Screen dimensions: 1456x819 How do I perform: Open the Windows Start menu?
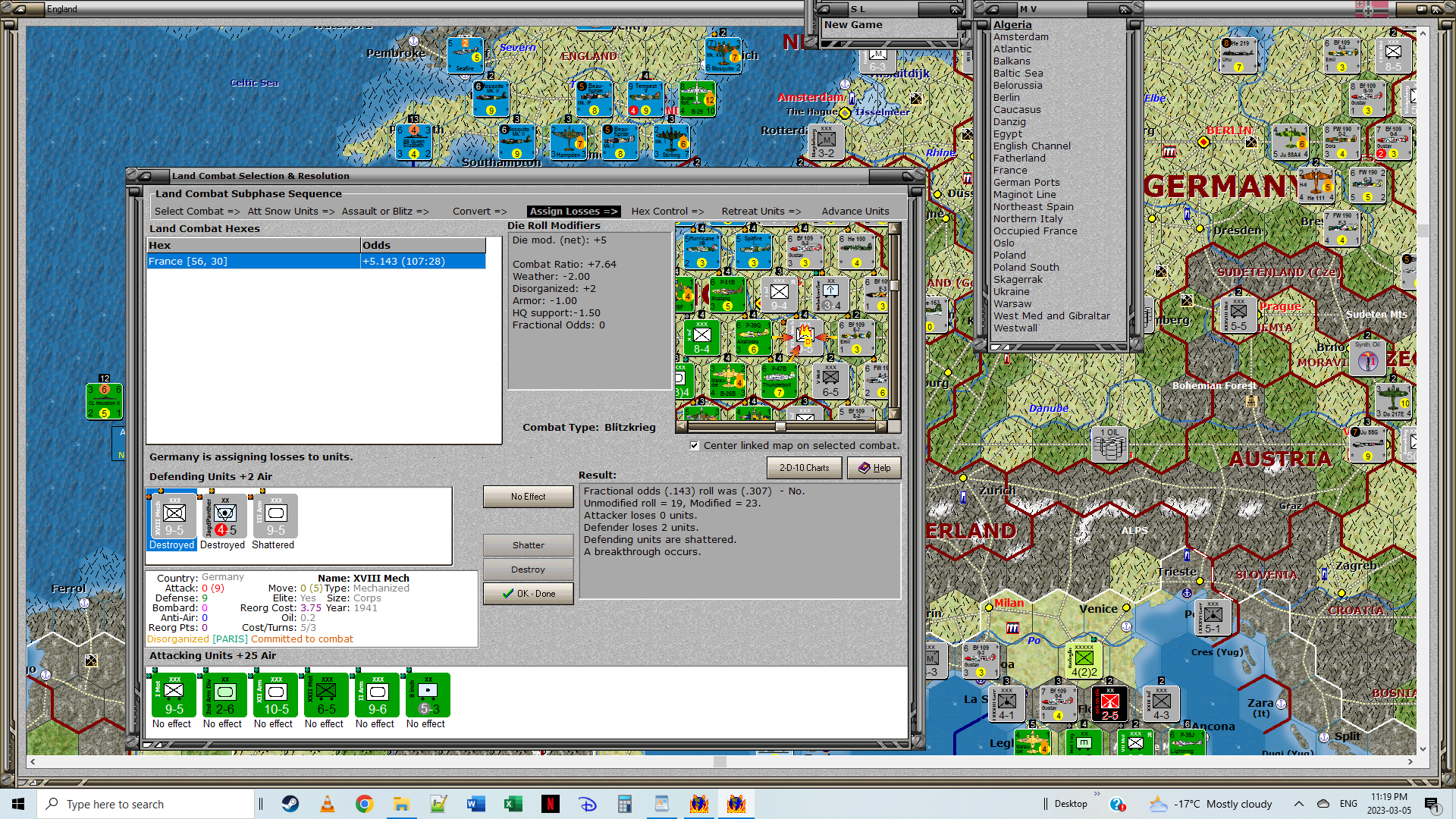[x=18, y=804]
